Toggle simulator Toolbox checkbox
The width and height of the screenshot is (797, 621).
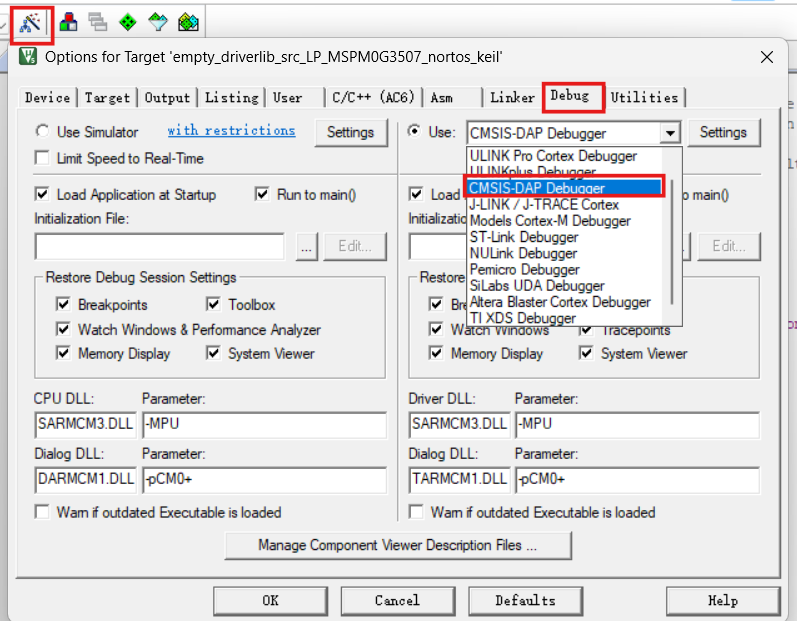coord(213,304)
